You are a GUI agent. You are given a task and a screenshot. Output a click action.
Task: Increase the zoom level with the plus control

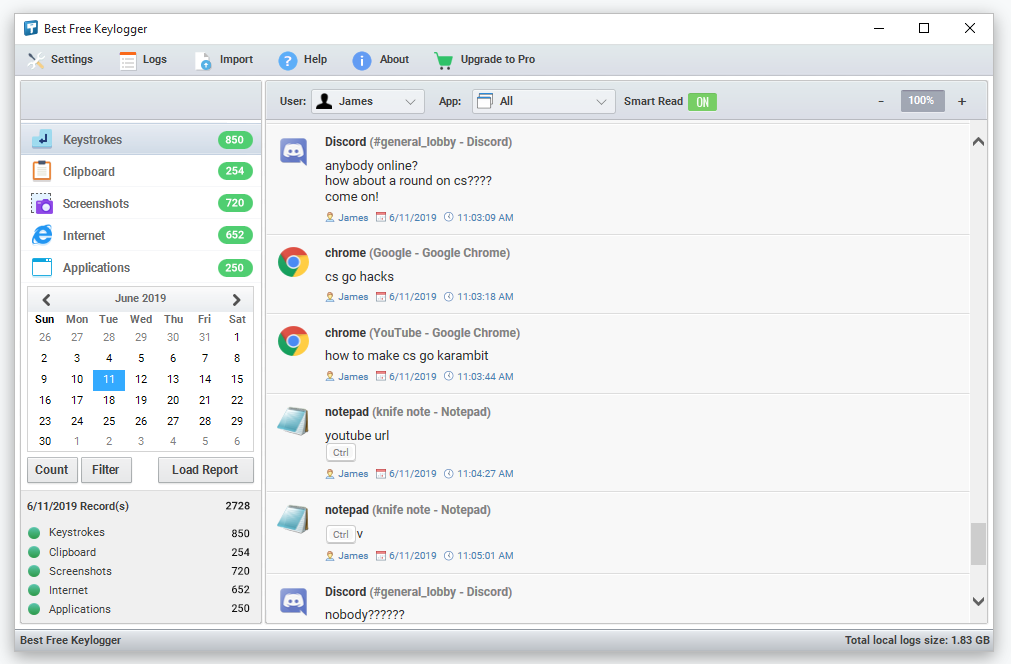click(x=961, y=101)
